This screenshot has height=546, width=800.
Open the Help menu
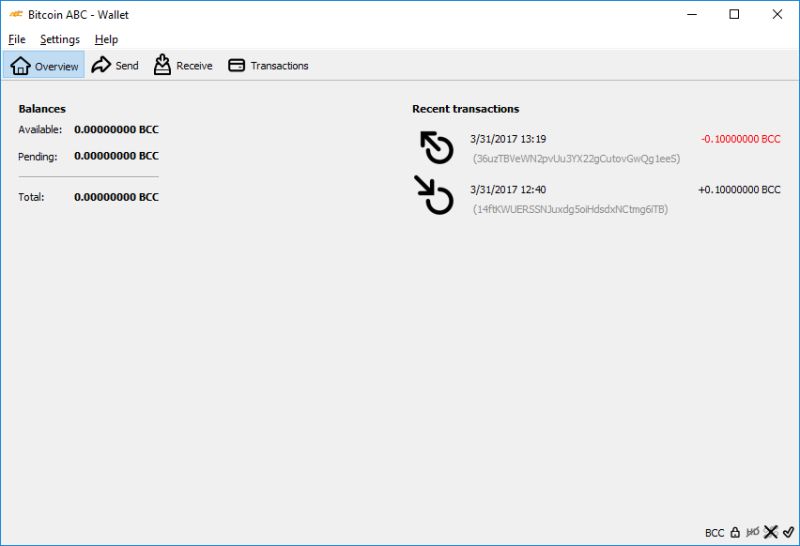click(x=106, y=39)
